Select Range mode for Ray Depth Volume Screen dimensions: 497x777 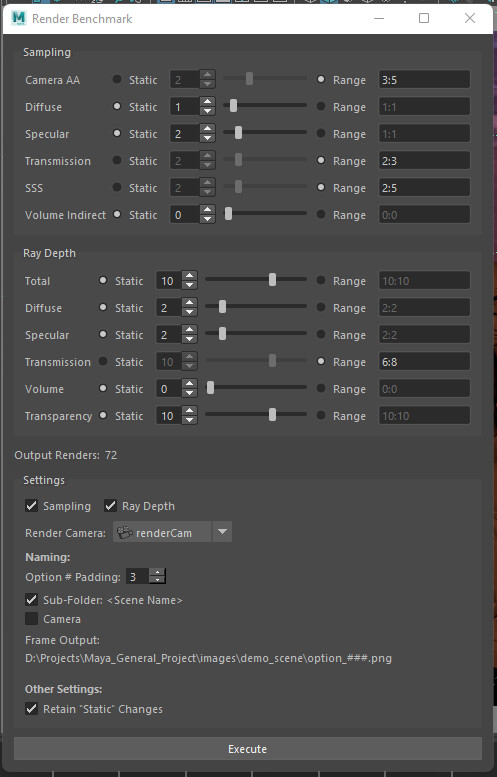click(321, 389)
